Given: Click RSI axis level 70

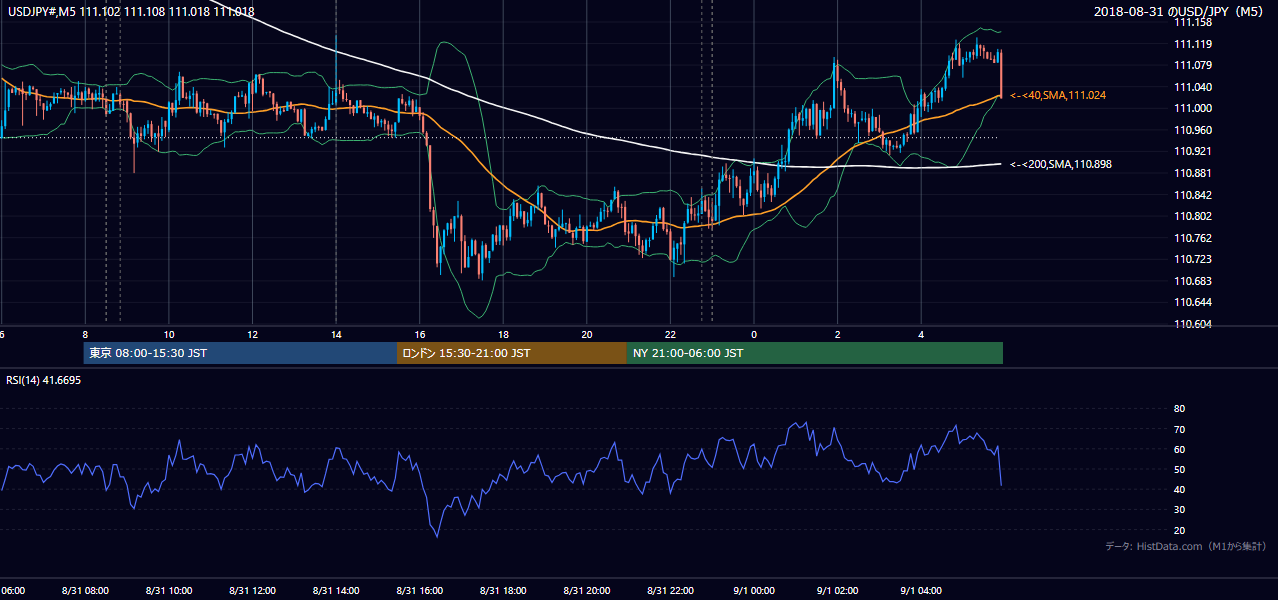Looking at the screenshot, I should click(x=1179, y=429).
